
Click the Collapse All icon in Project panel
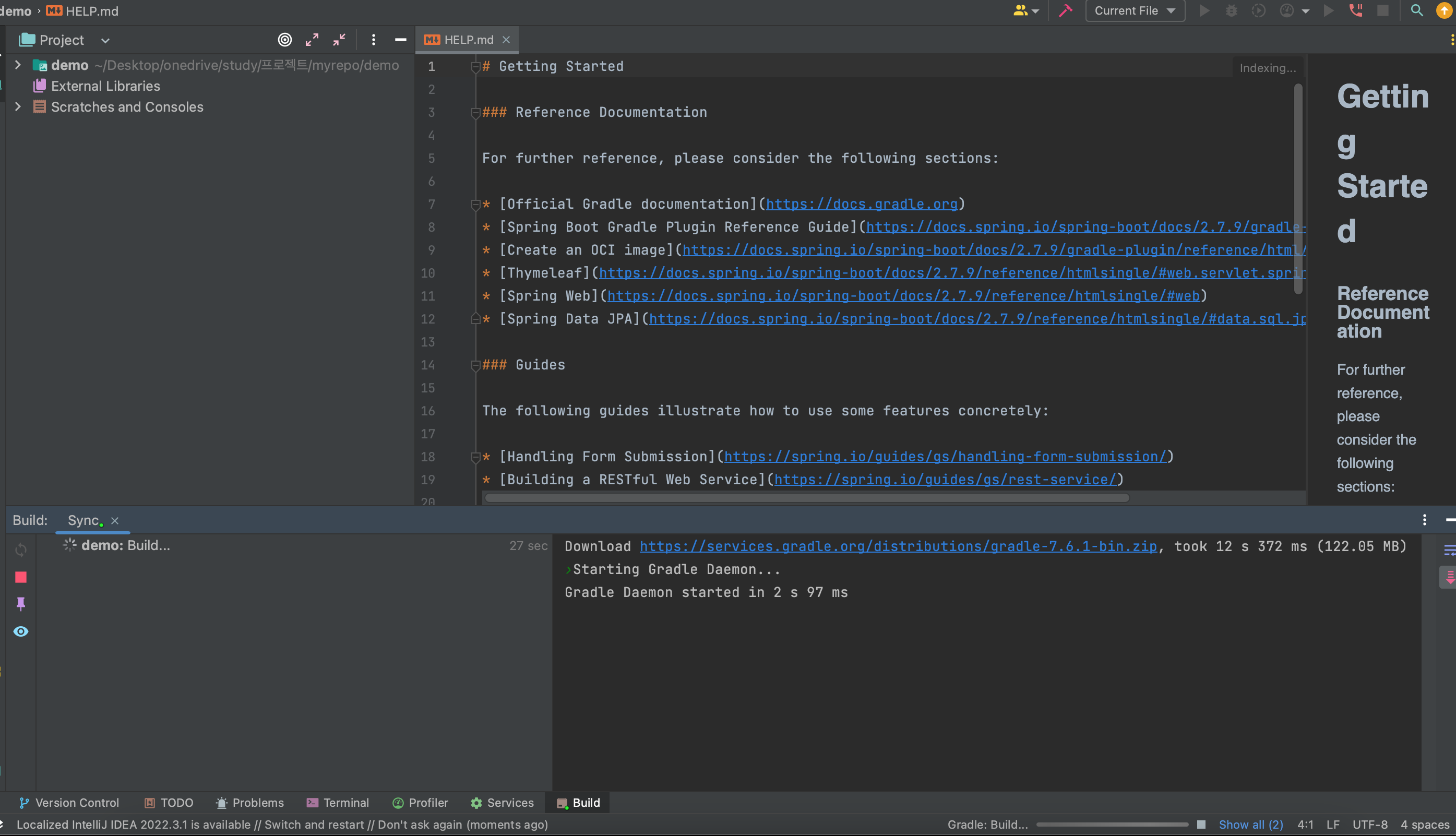[339, 40]
